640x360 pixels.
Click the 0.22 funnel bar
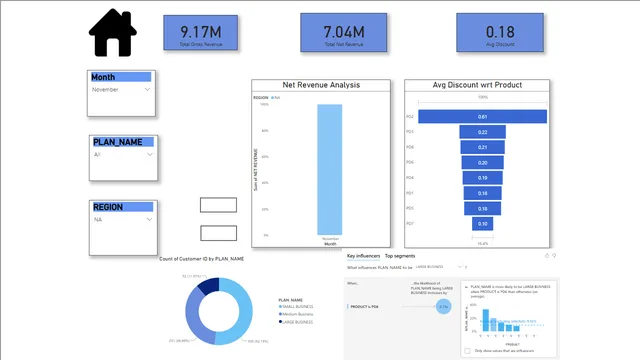pos(482,132)
